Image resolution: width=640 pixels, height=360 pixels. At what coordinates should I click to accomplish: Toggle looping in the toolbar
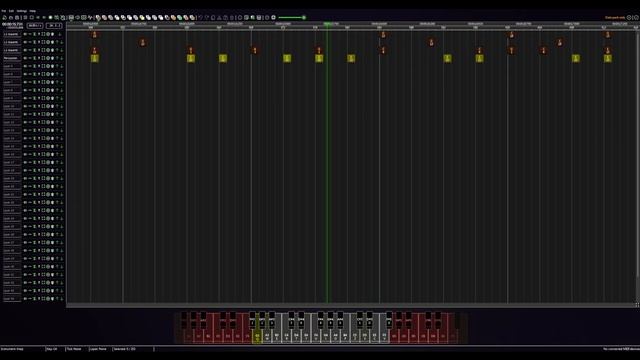[57, 18]
